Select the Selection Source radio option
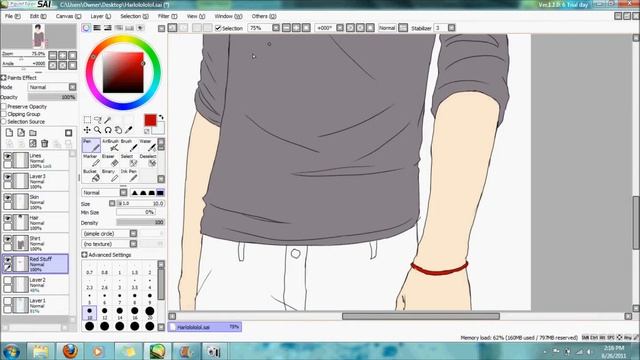The width and height of the screenshot is (640, 360). (4, 122)
